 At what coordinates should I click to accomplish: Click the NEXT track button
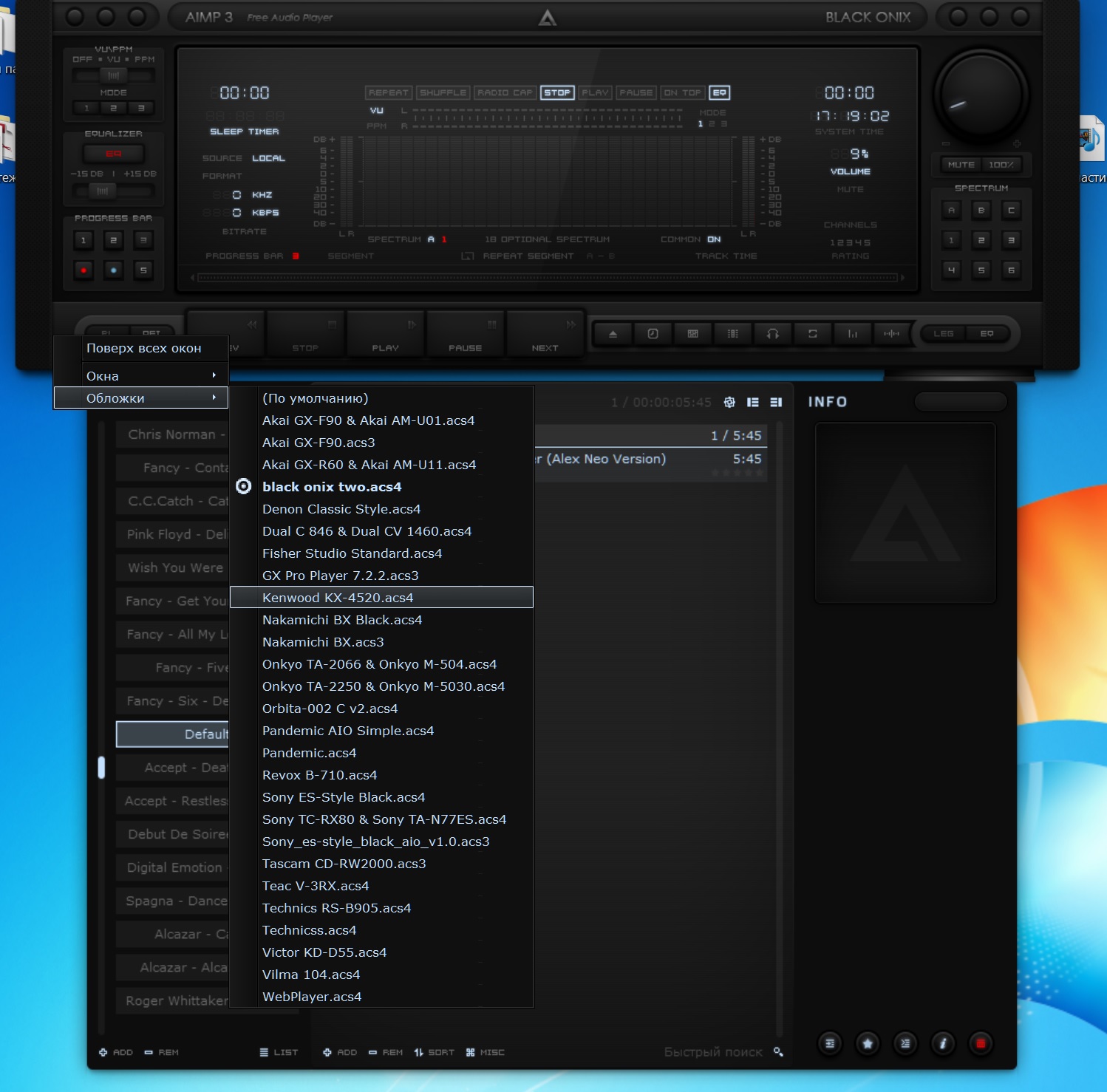click(x=545, y=334)
